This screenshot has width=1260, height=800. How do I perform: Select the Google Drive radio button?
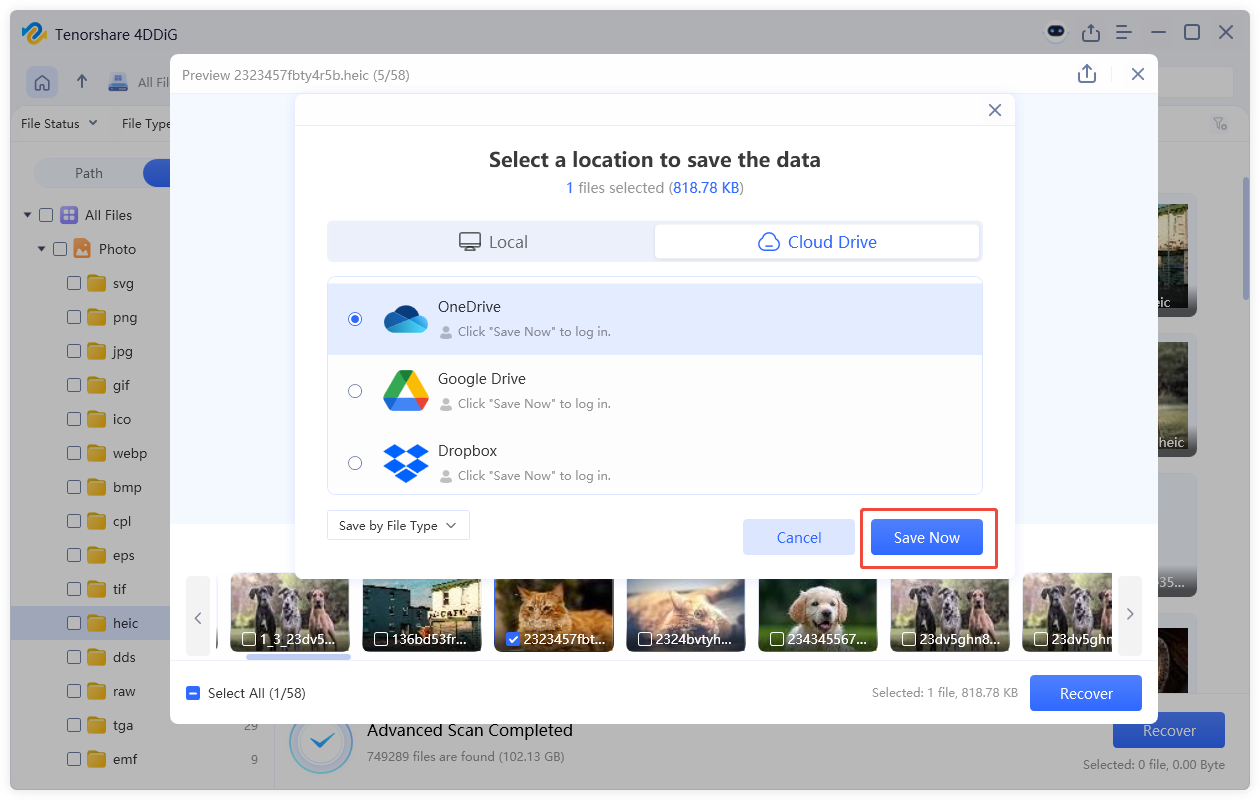point(355,391)
